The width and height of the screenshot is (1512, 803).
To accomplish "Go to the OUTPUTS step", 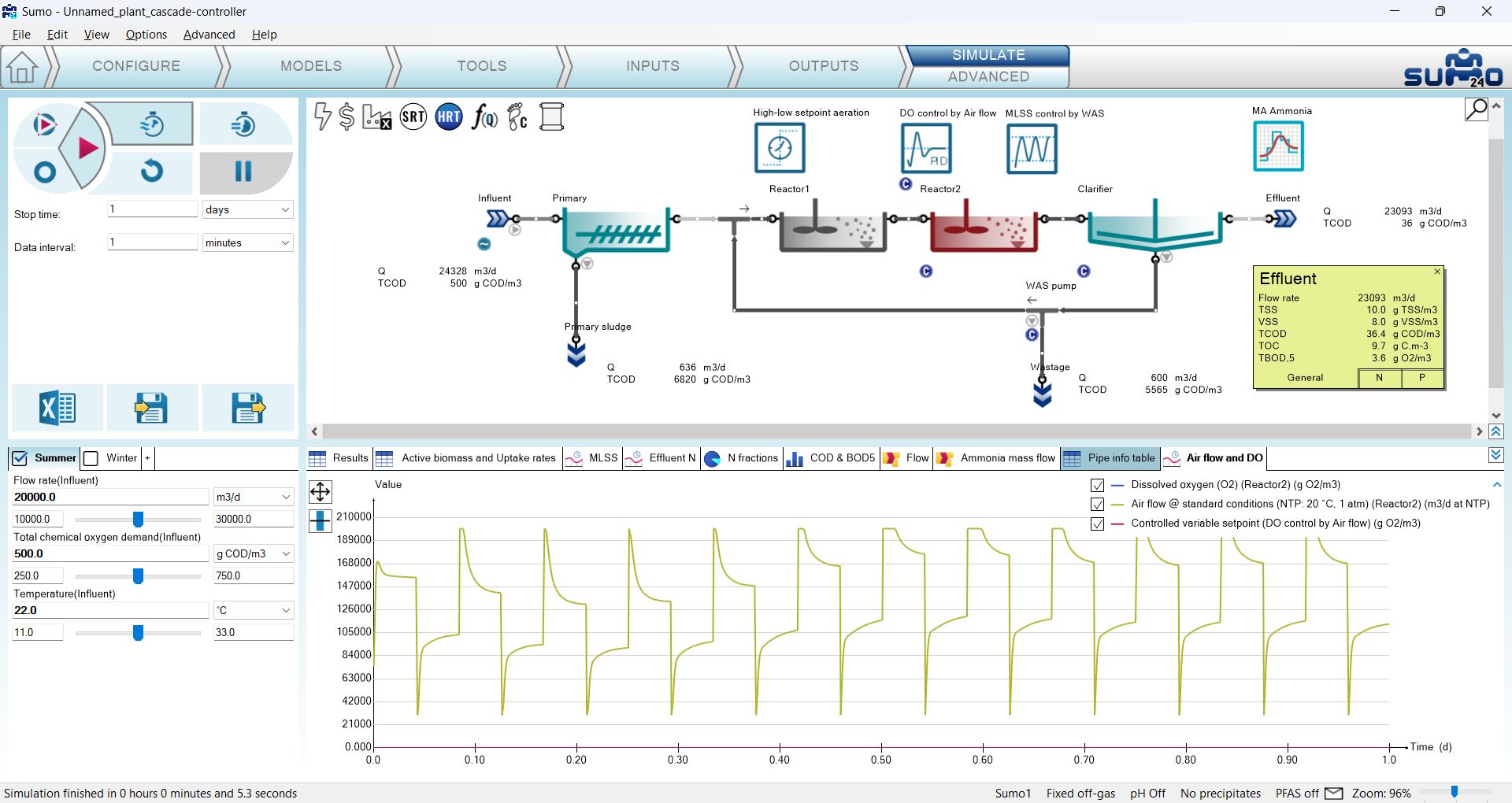I will [x=824, y=66].
